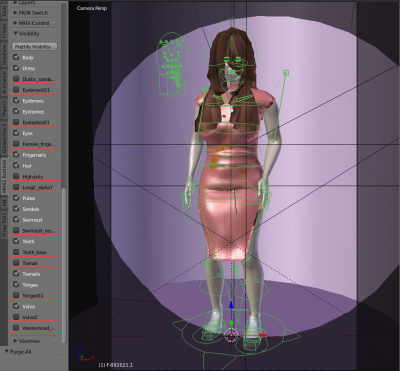Viewport: 400px width, 371px height.
Task: Click the 3D cursor at the figure's feet
Action: click(x=231, y=335)
